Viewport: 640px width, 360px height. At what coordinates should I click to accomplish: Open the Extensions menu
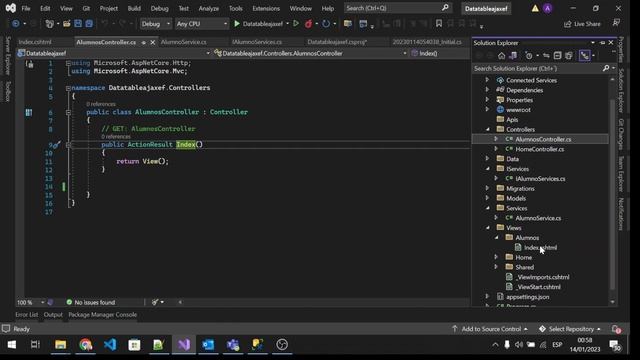[x=266, y=8]
